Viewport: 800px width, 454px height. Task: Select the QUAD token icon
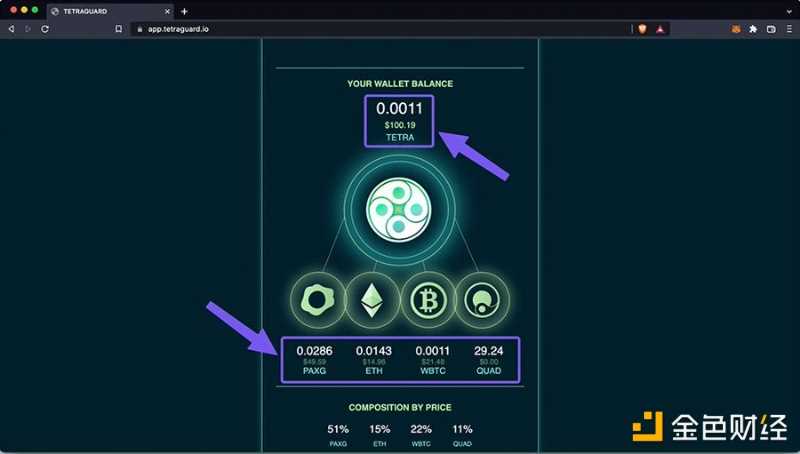pyautogui.click(x=483, y=299)
